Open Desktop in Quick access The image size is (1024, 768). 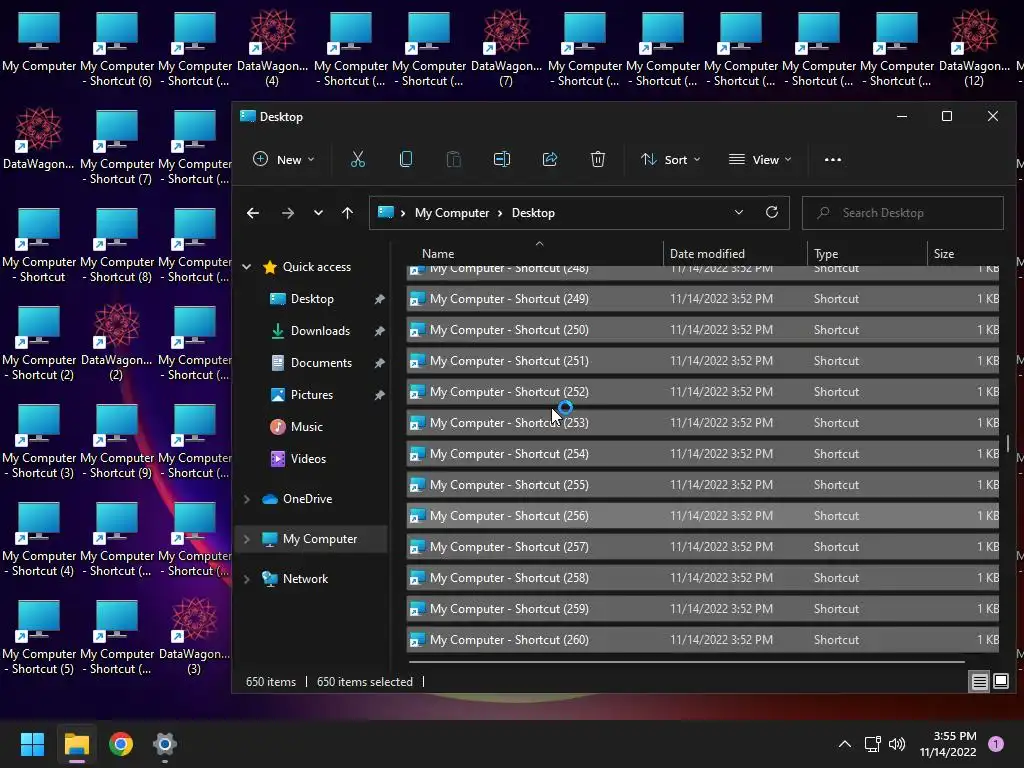[312, 298]
